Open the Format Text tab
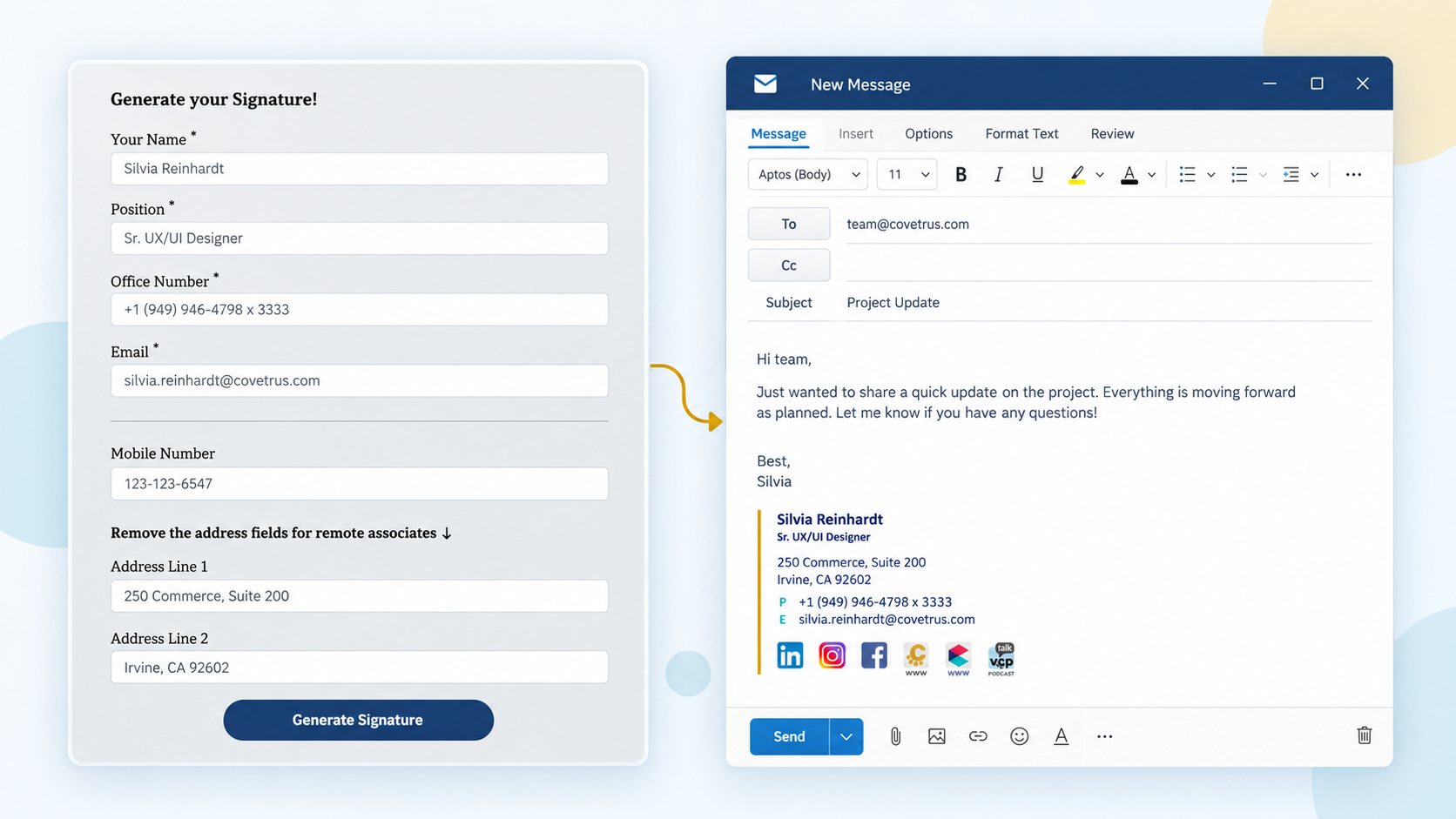The height and width of the screenshot is (819, 1456). click(1021, 134)
